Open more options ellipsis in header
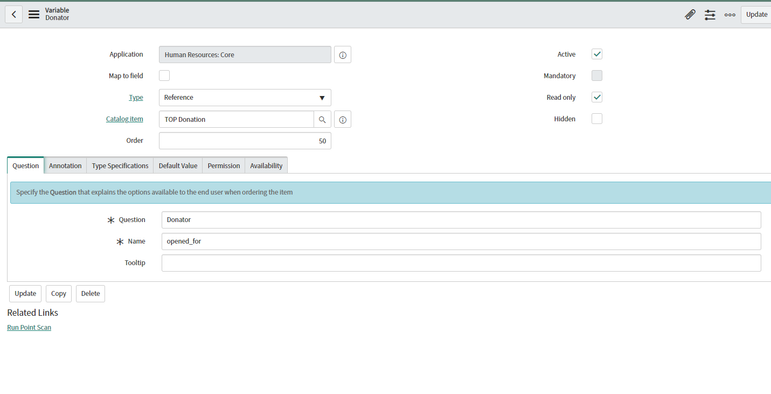Screen dimensions: 771x394 point(730,15)
